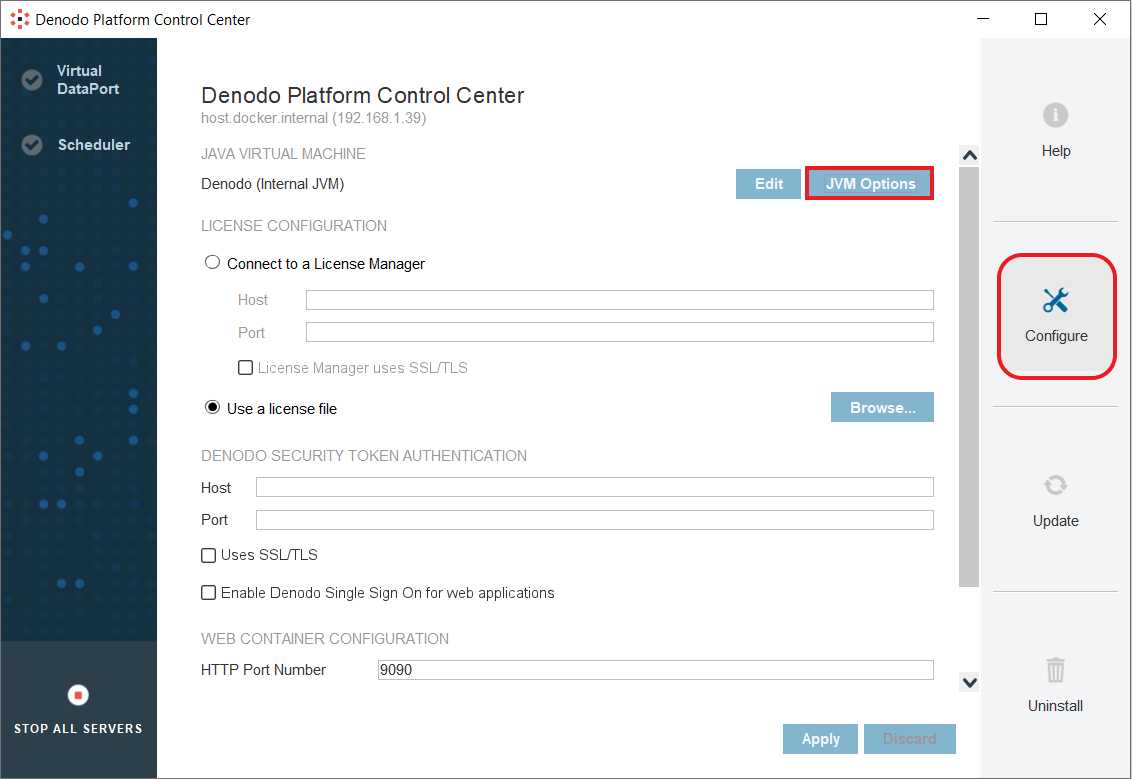Select Connect to a License Manager radio

tap(212, 262)
